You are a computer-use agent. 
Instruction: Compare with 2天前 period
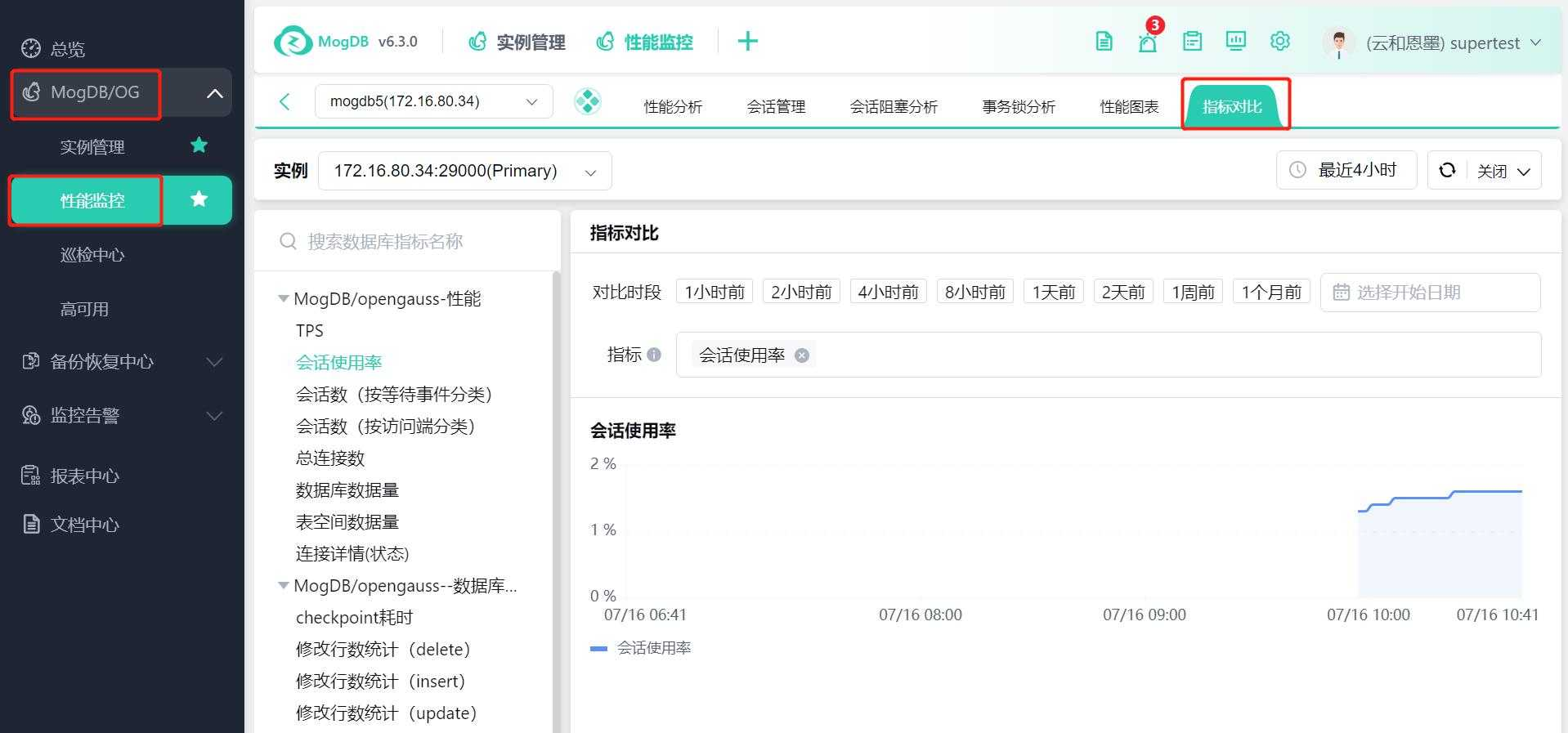tap(1123, 292)
